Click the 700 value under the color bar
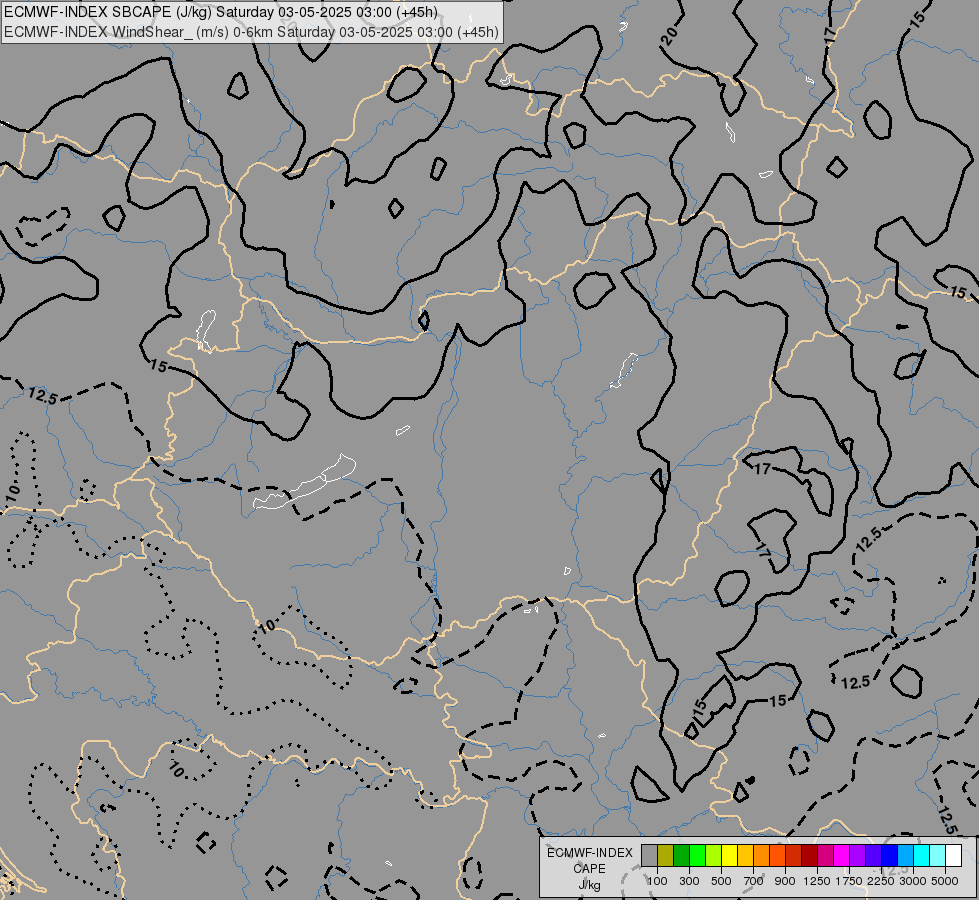979x900 pixels. click(753, 881)
